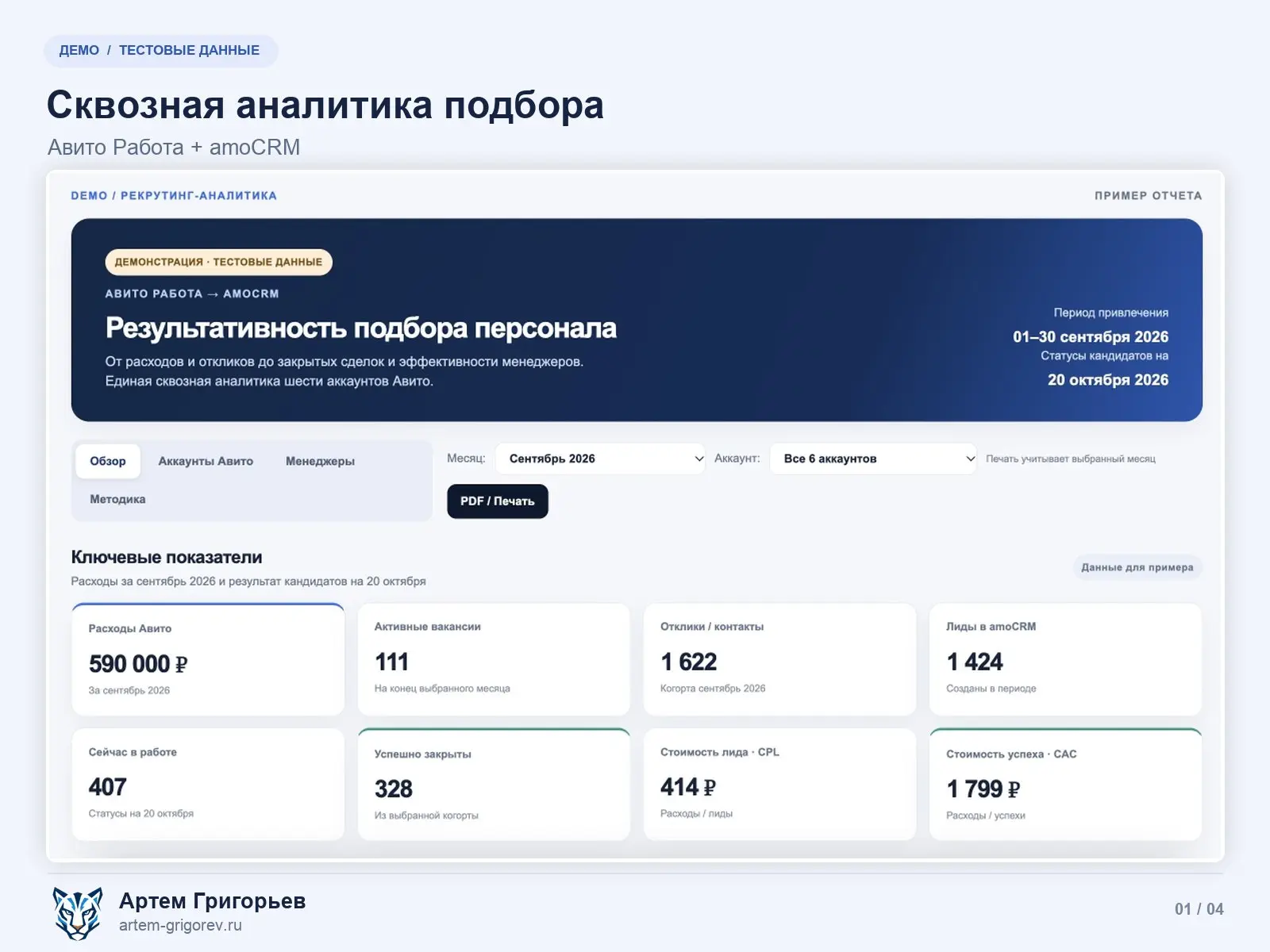
Task: Click the DEMO / РЕКРУТИНГ-АНАЛИТИКА breadcrumb
Action: point(174,196)
